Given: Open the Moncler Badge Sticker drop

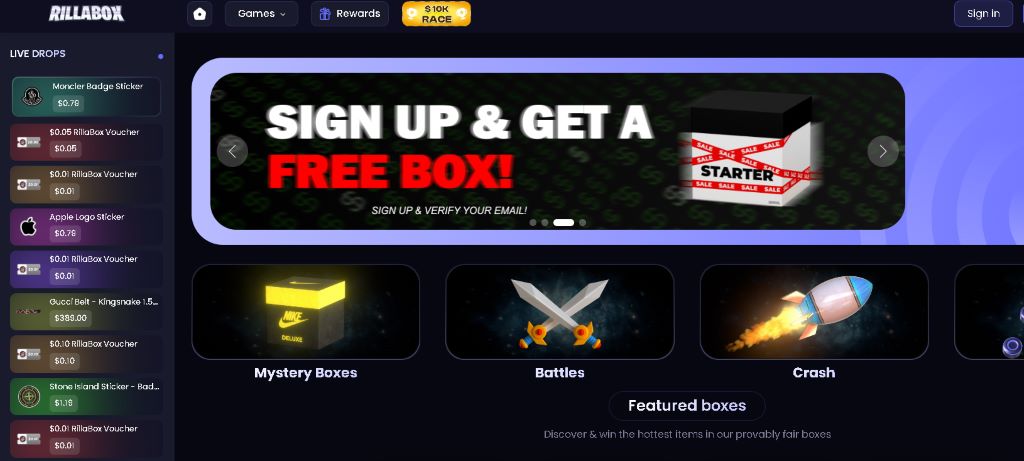Looking at the screenshot, I should (86, 97).
